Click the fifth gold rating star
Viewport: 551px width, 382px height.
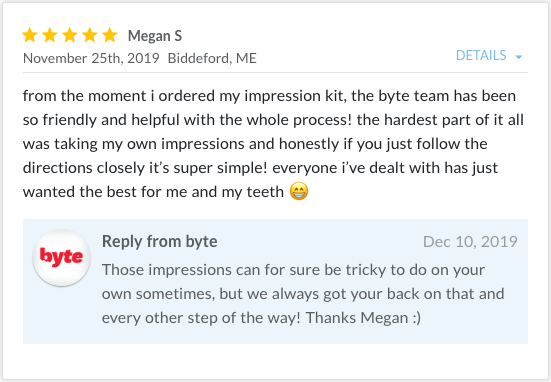[x=110, y=35]
